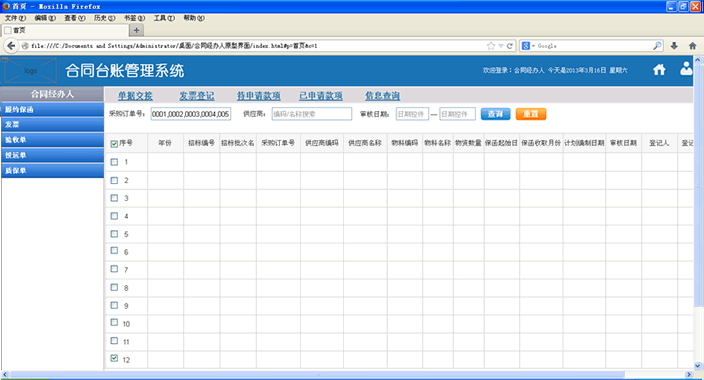
Task: Open the 文件 menu
Action: [x=15, y=18]
